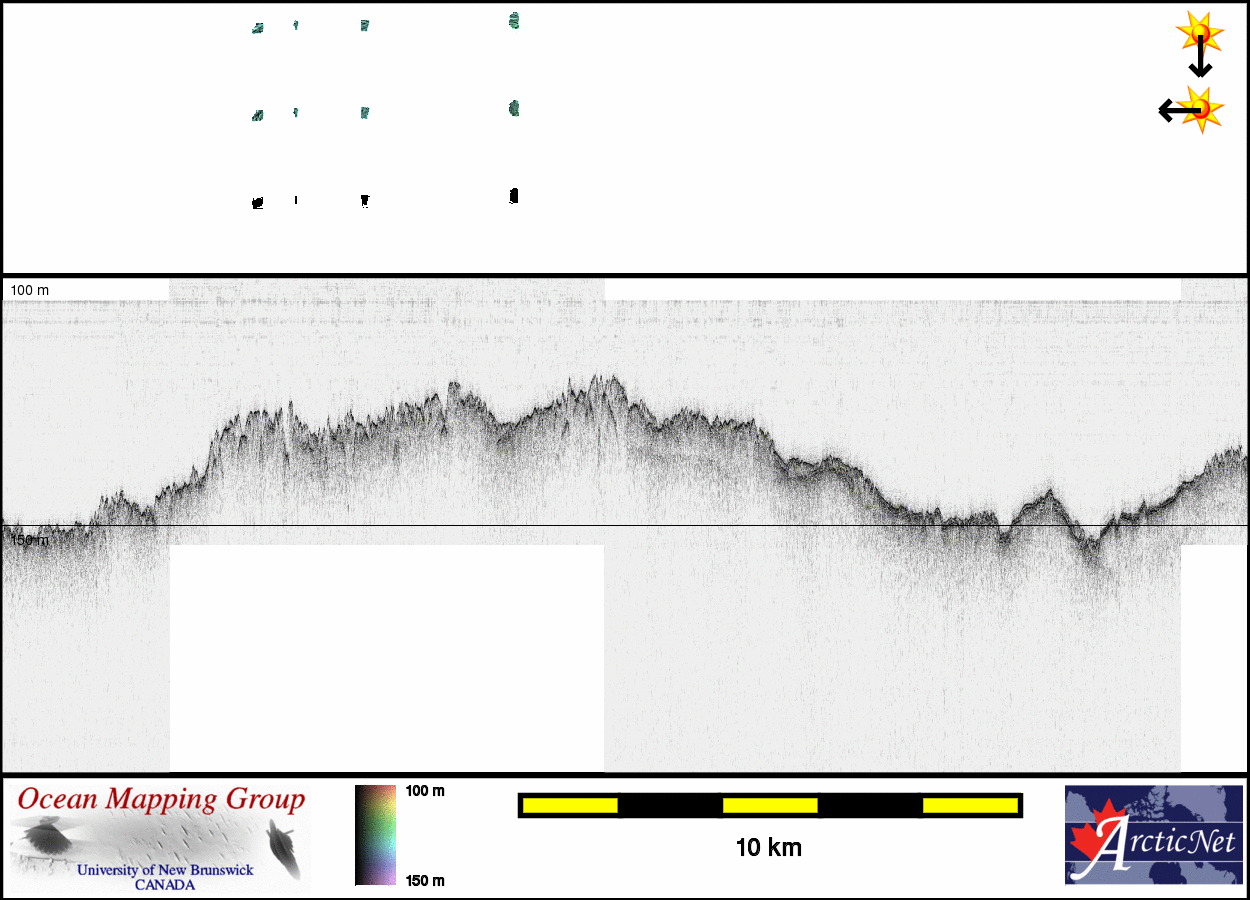Select the middle-row rightmost teal map patch
Screen dimensions: 1250x900
pos(514,108)
